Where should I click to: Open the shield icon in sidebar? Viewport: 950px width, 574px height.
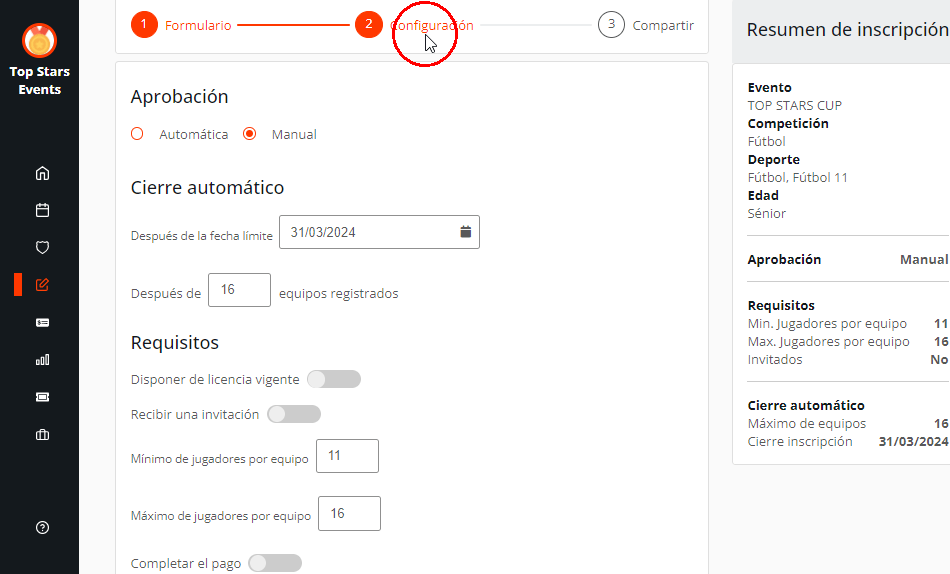(x=42, y=247)
